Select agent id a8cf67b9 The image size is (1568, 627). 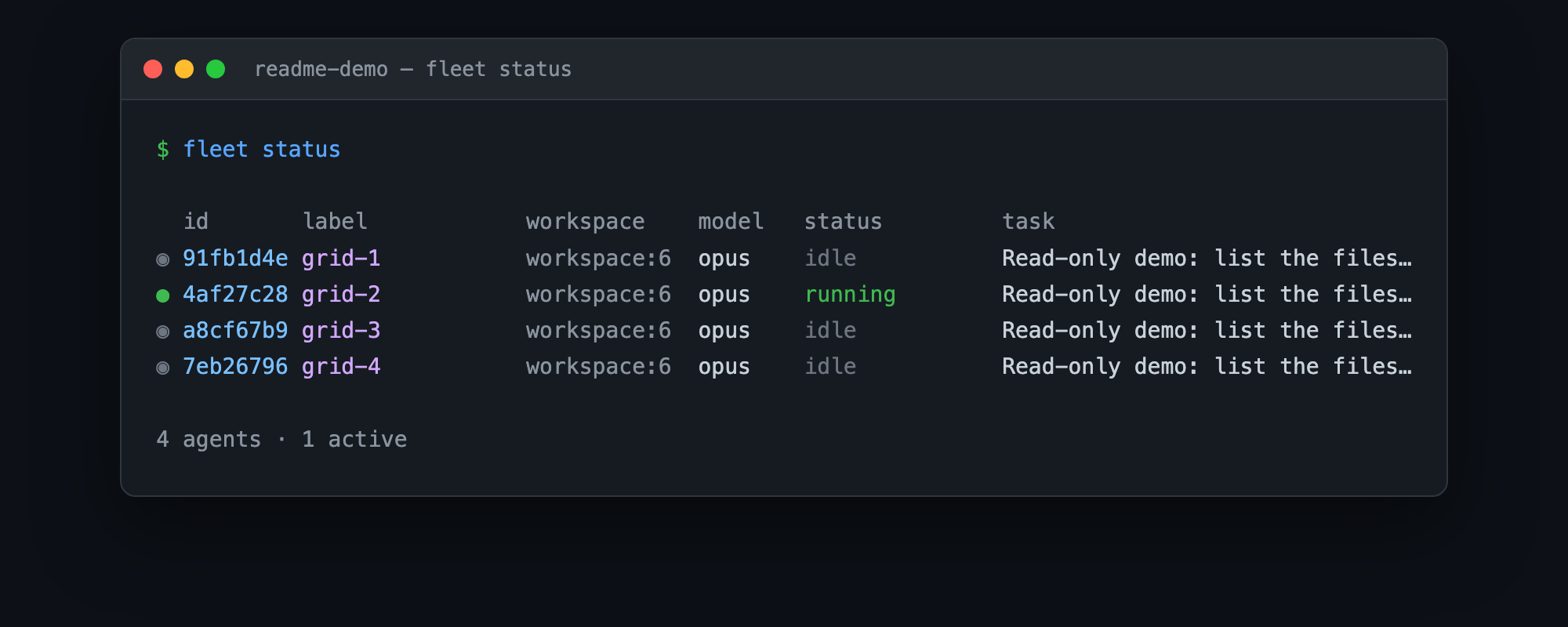point(235,330)
